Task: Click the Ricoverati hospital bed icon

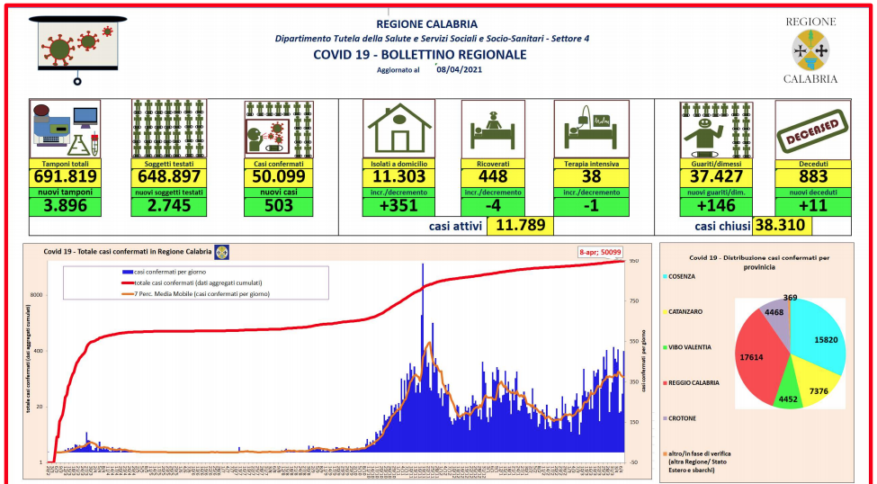Action: [493, 129]
